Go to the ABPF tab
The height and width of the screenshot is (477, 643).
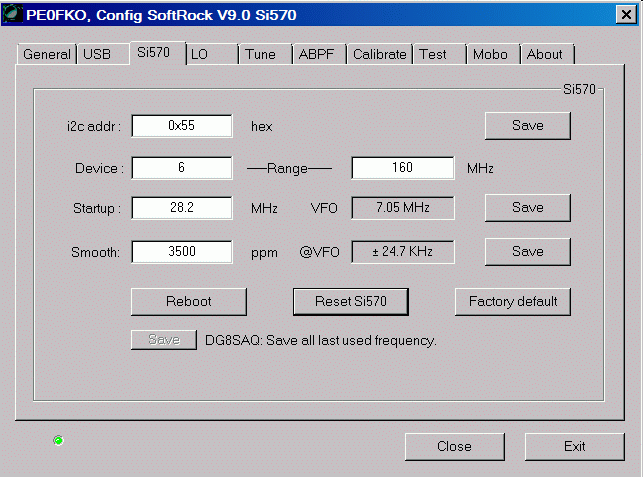(x=320, y=54)
